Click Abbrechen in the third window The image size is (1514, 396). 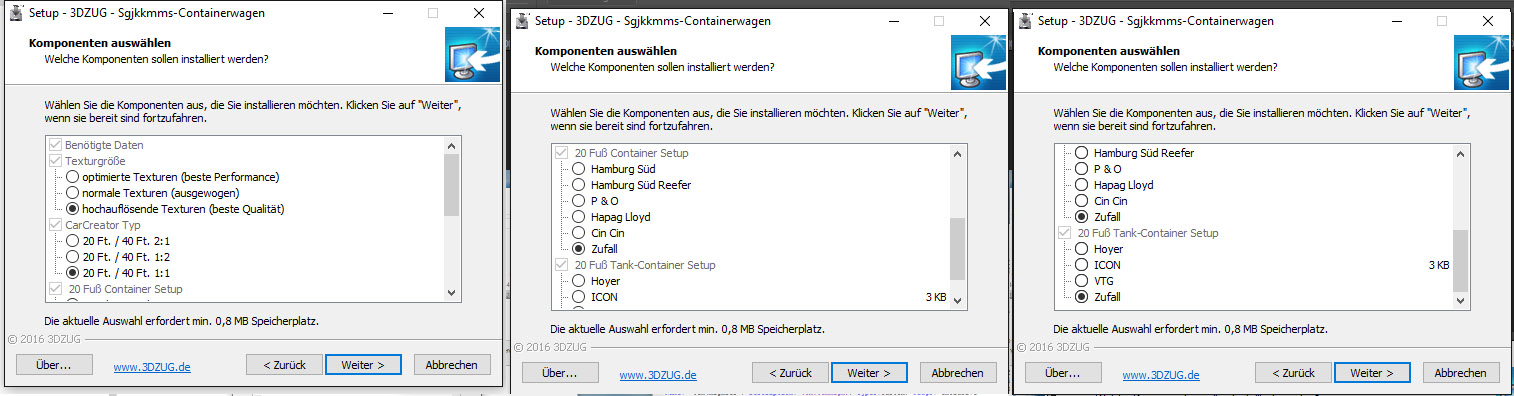click(x=1461, y=372)
